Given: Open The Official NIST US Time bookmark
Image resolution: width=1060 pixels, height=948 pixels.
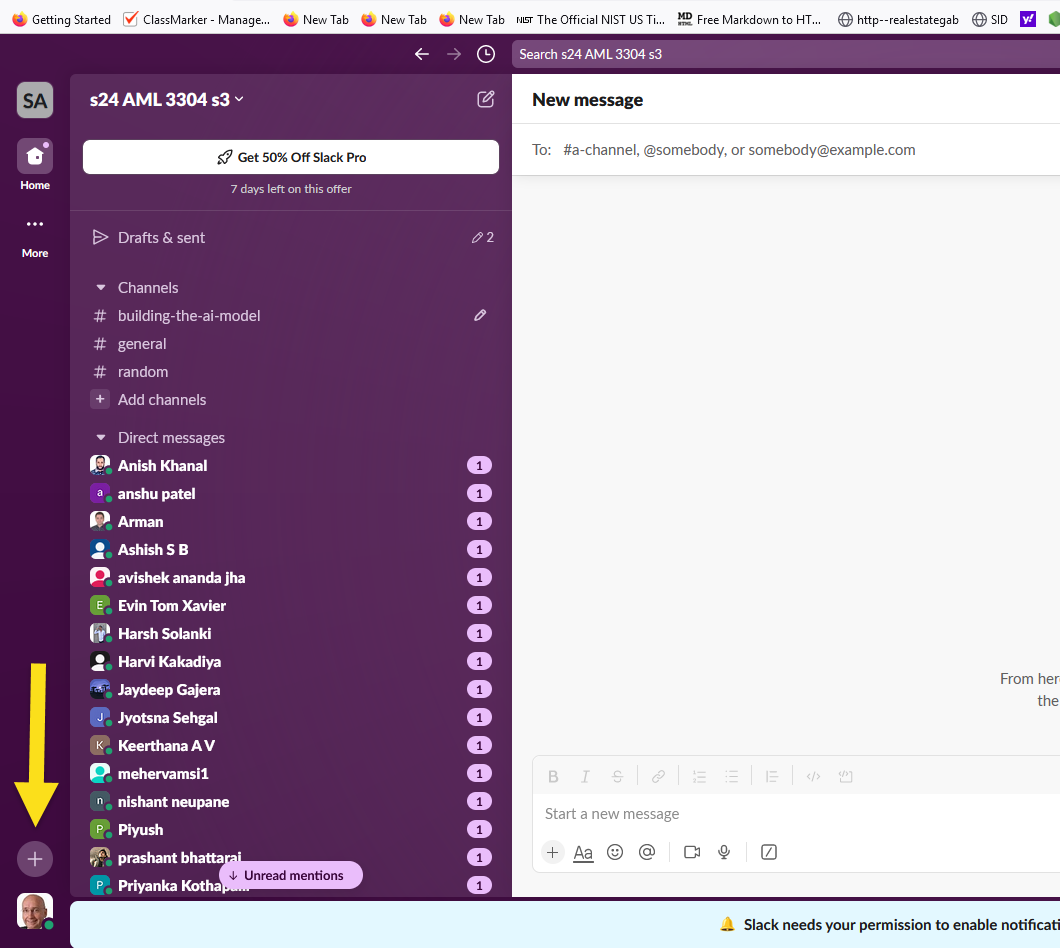Looking at the screenshot, I should pyautogui.click(x=591, y=19).
